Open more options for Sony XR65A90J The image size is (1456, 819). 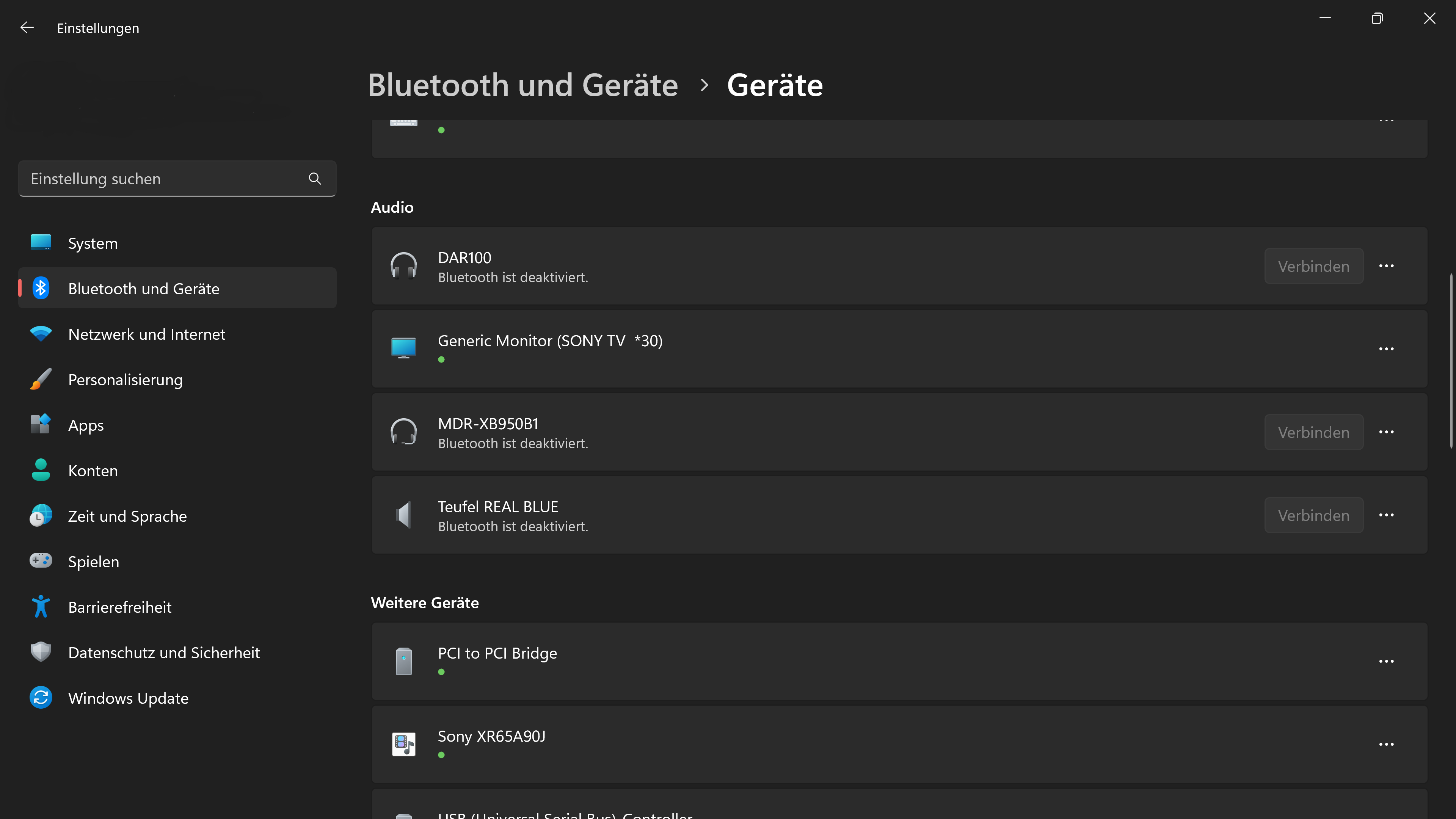pyautogui.click(x=1386, y=744)
